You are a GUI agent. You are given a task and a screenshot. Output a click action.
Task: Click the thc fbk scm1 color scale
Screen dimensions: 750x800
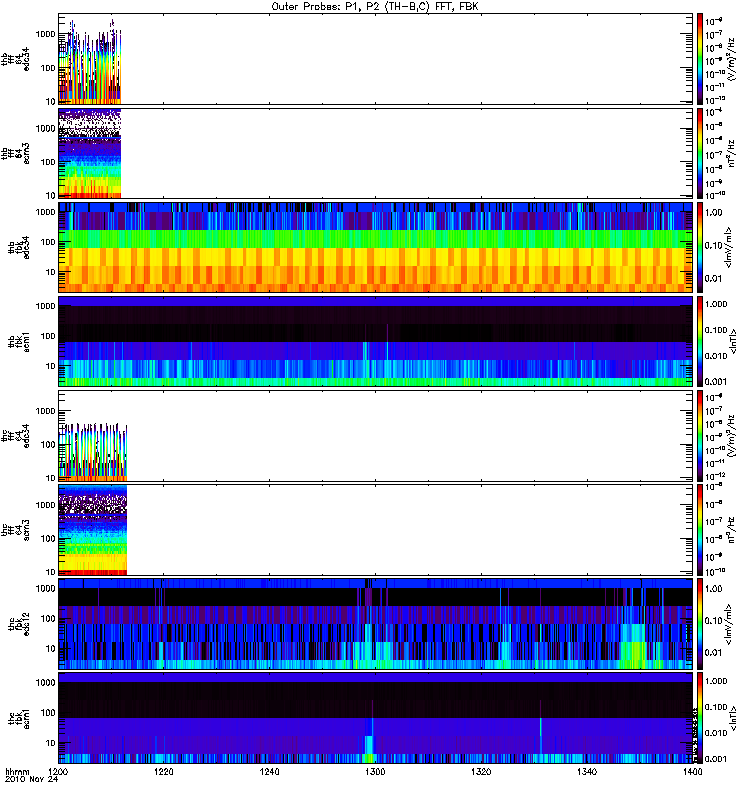point(700,718)
